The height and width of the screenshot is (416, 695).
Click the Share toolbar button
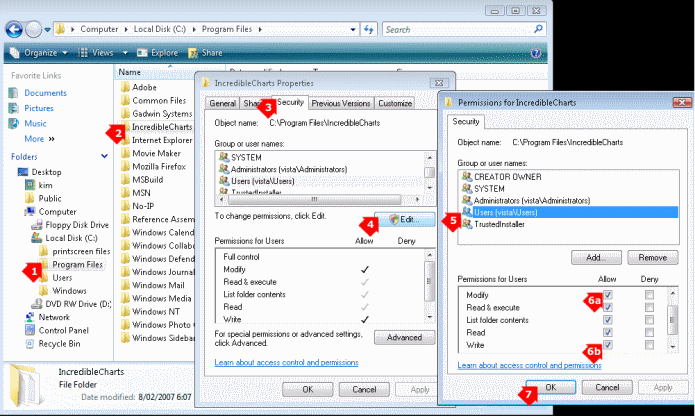(x=205, y=53)
